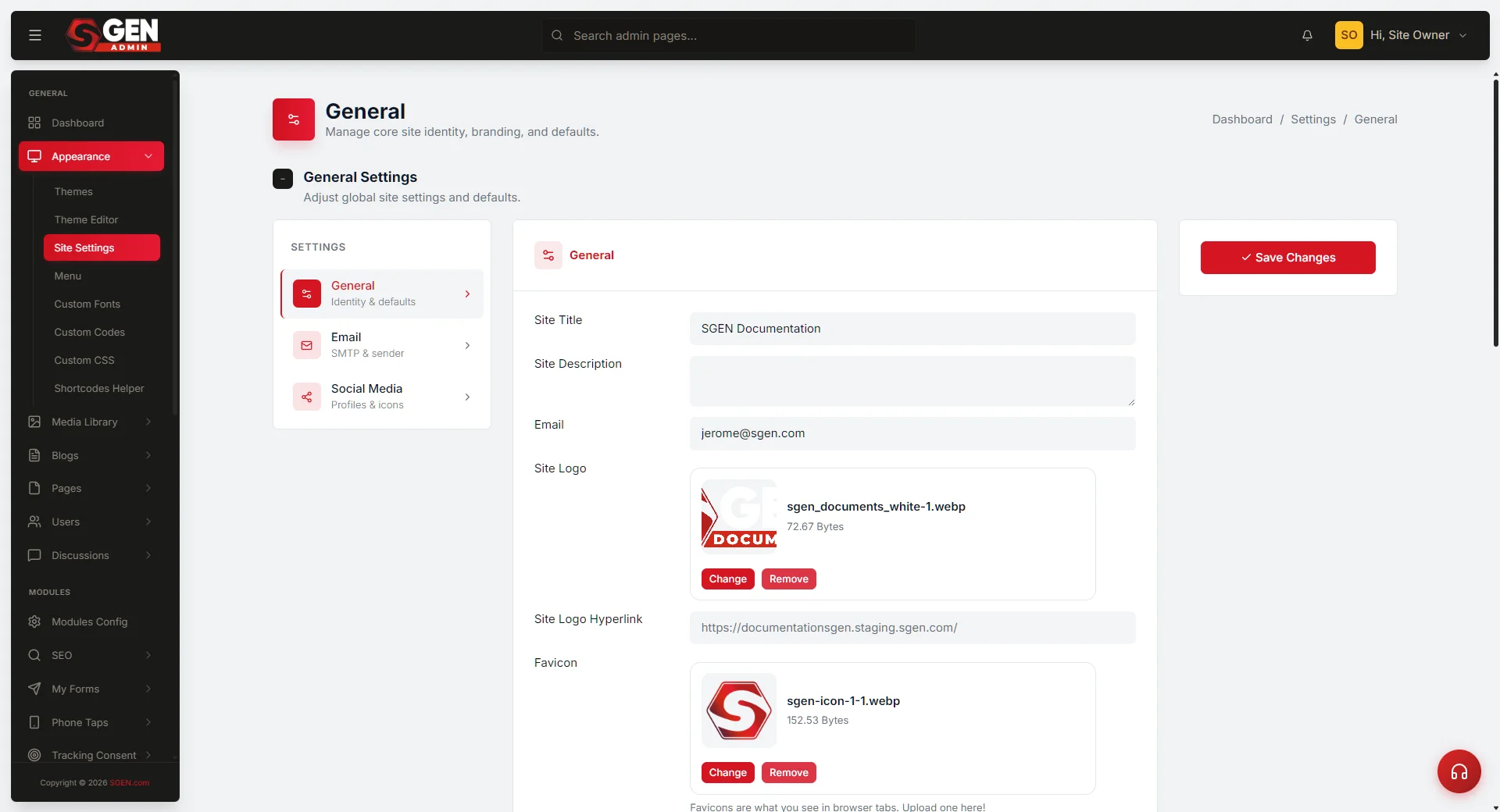Expand the SEO submenu arrow

click(x=148, y=655)
